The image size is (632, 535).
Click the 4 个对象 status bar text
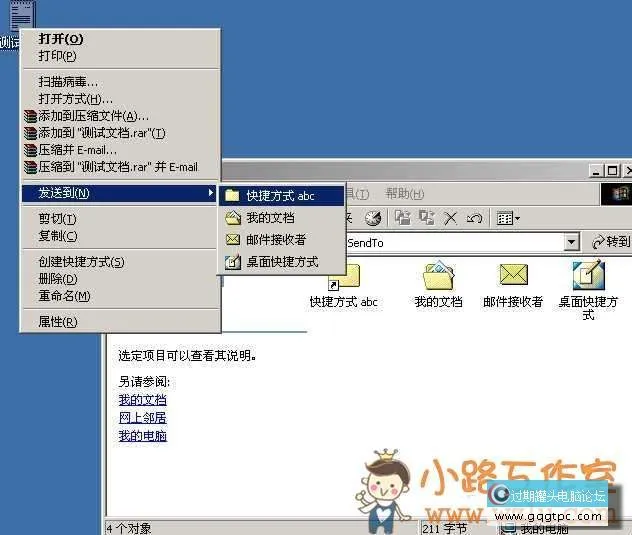coord(129,528)
